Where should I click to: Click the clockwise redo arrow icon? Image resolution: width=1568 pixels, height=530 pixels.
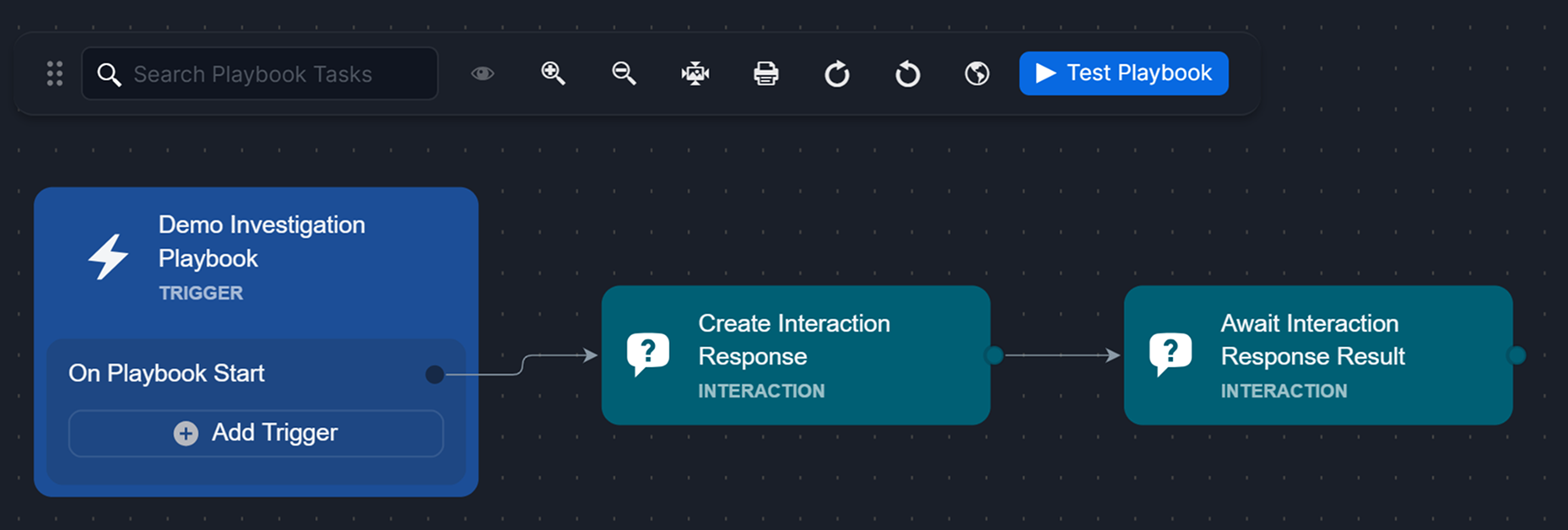coord(836,74)
